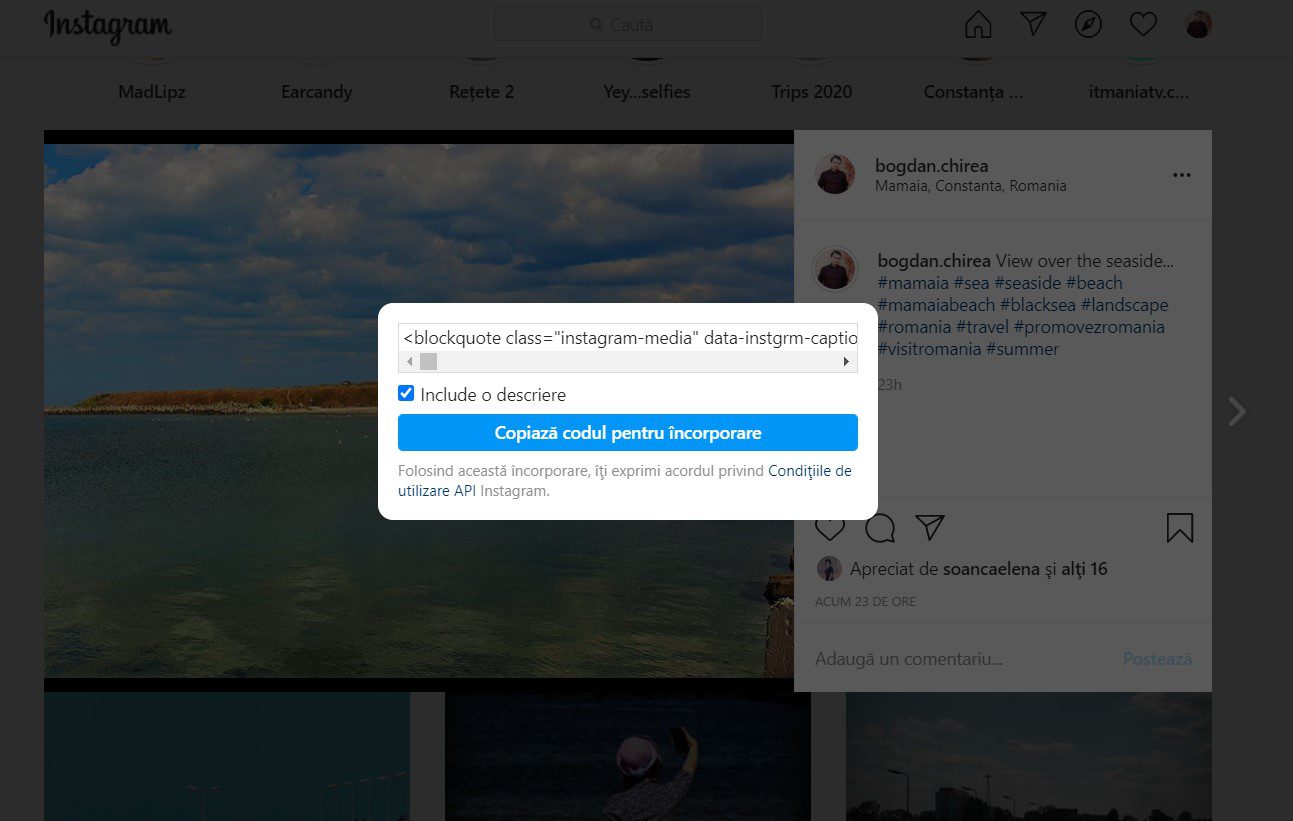
Task: Open hashtag #landscape
Action: [x=1124, y=305]
